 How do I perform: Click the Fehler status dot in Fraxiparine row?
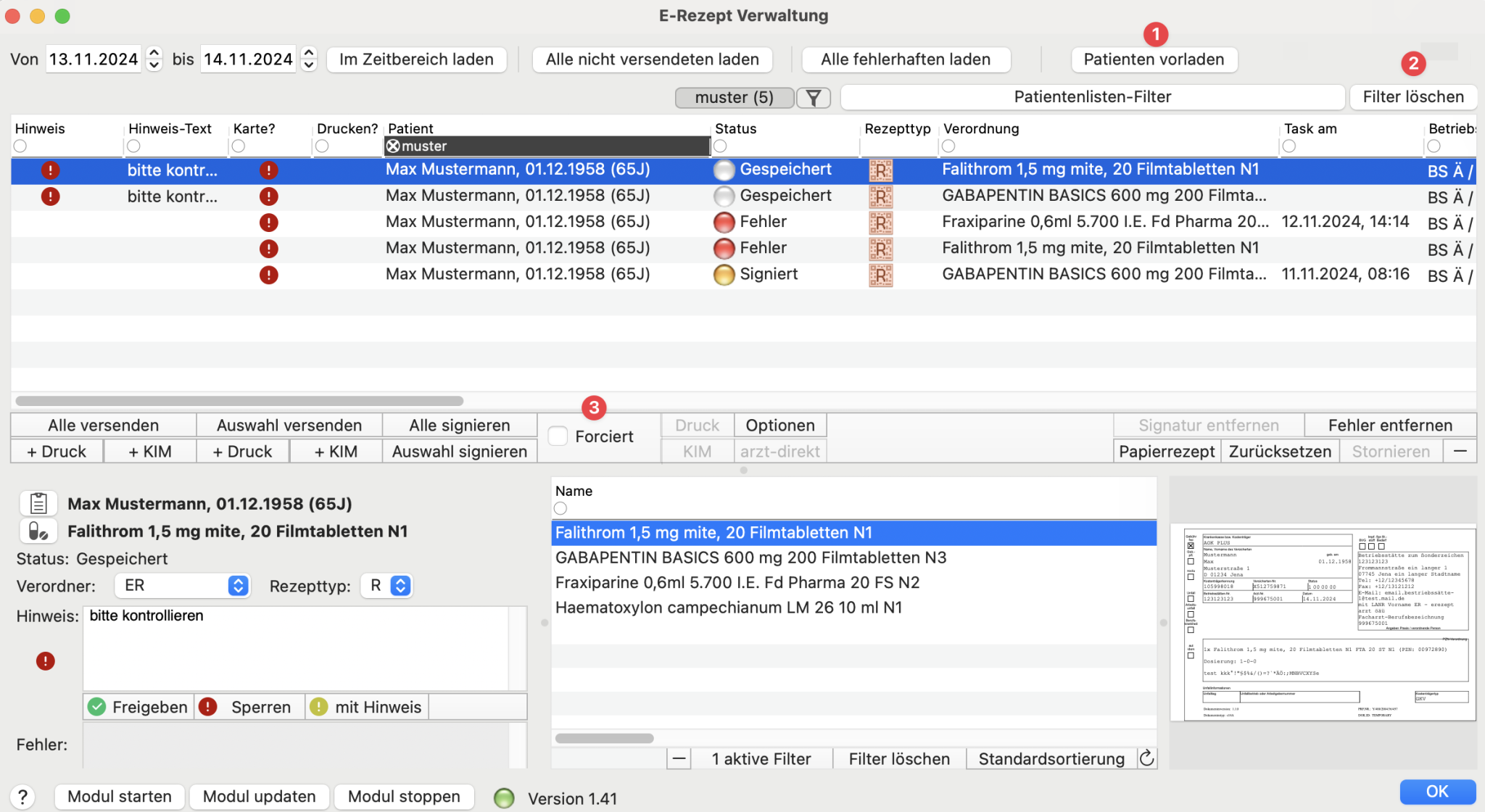[x=724, y=223]
